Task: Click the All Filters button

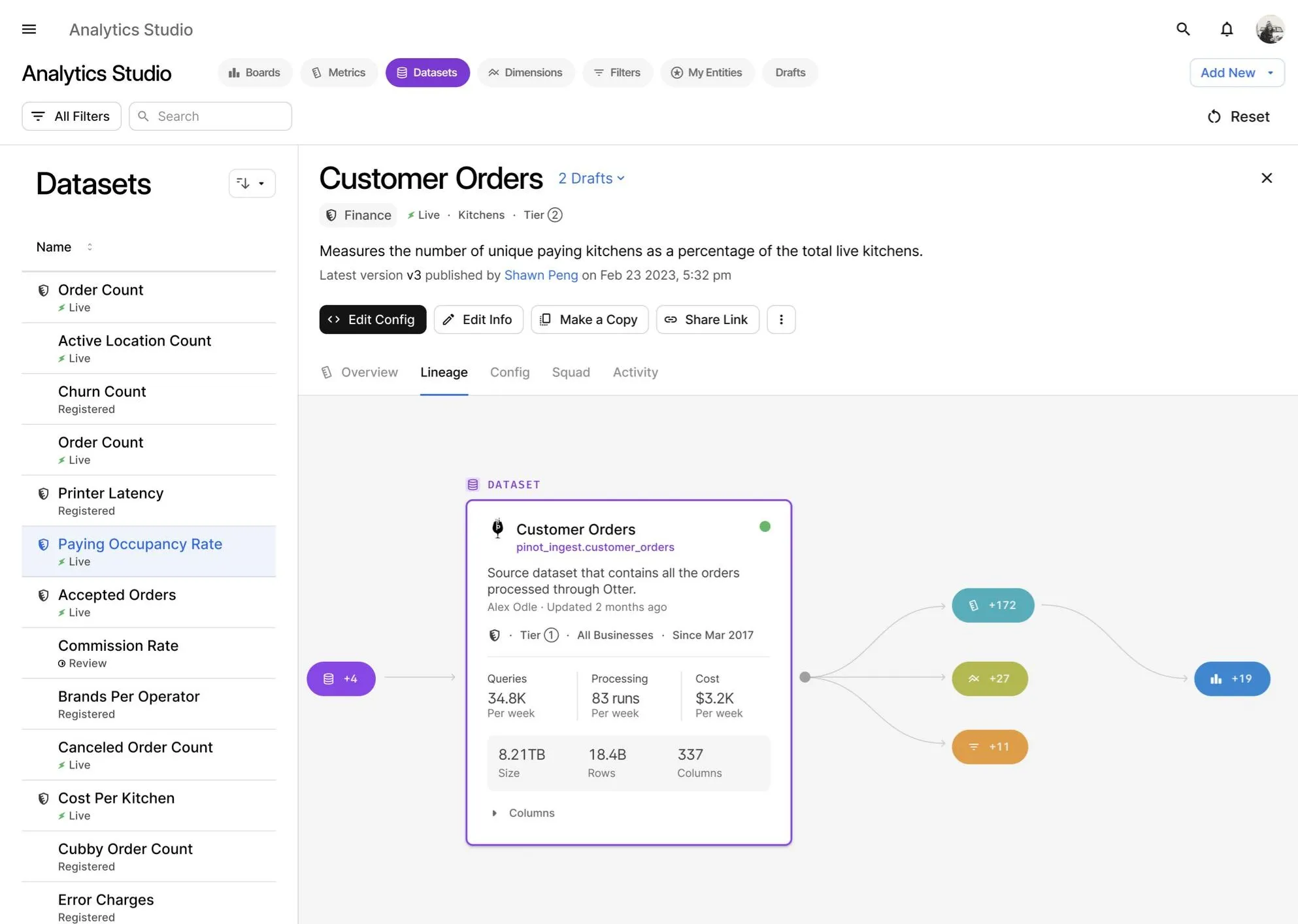Action: [71, 116]
